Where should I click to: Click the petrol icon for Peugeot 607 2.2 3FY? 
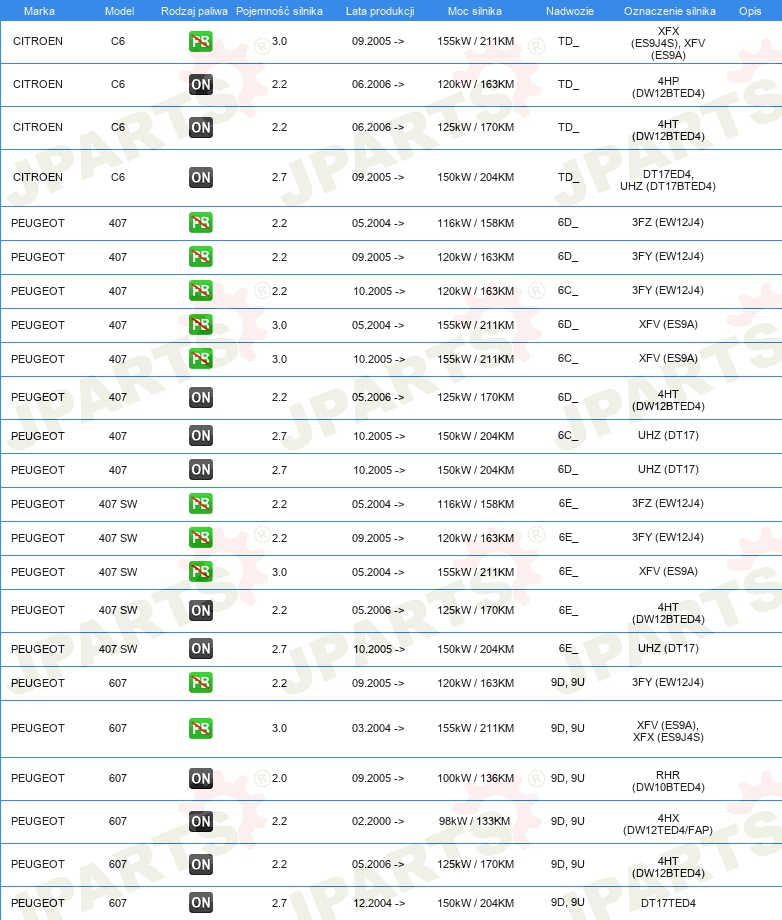(x=201, y=683)
